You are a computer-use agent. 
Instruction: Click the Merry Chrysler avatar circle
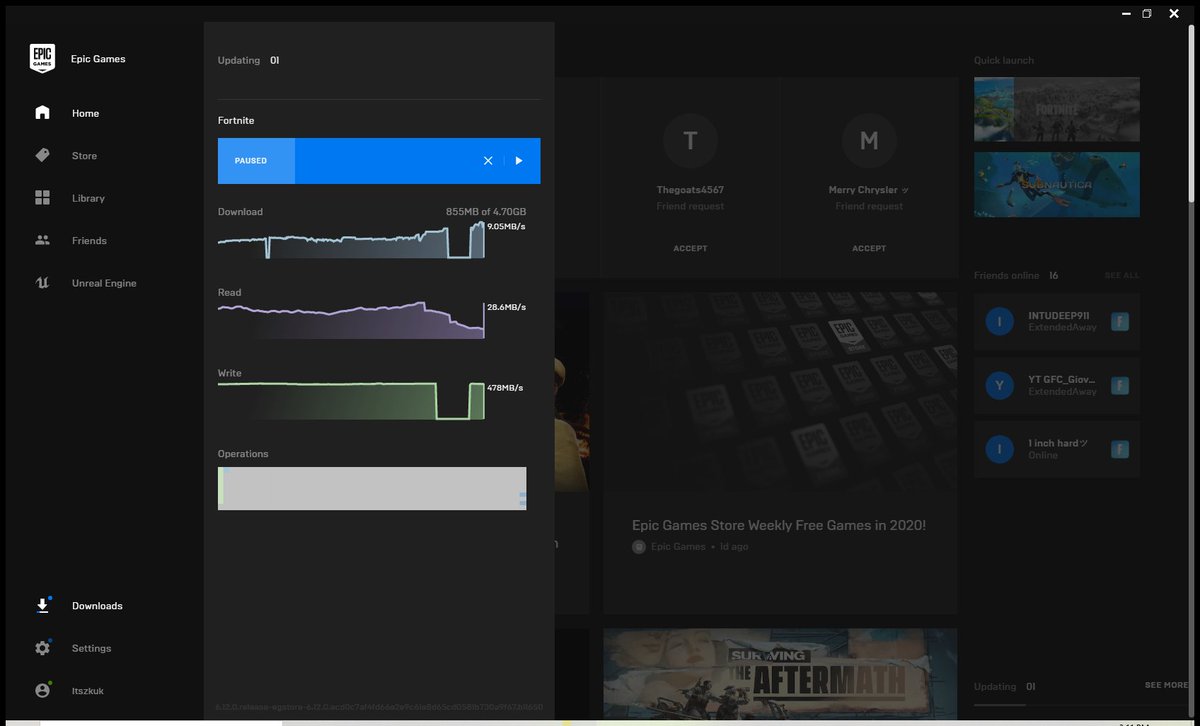[x=869, y=141]
